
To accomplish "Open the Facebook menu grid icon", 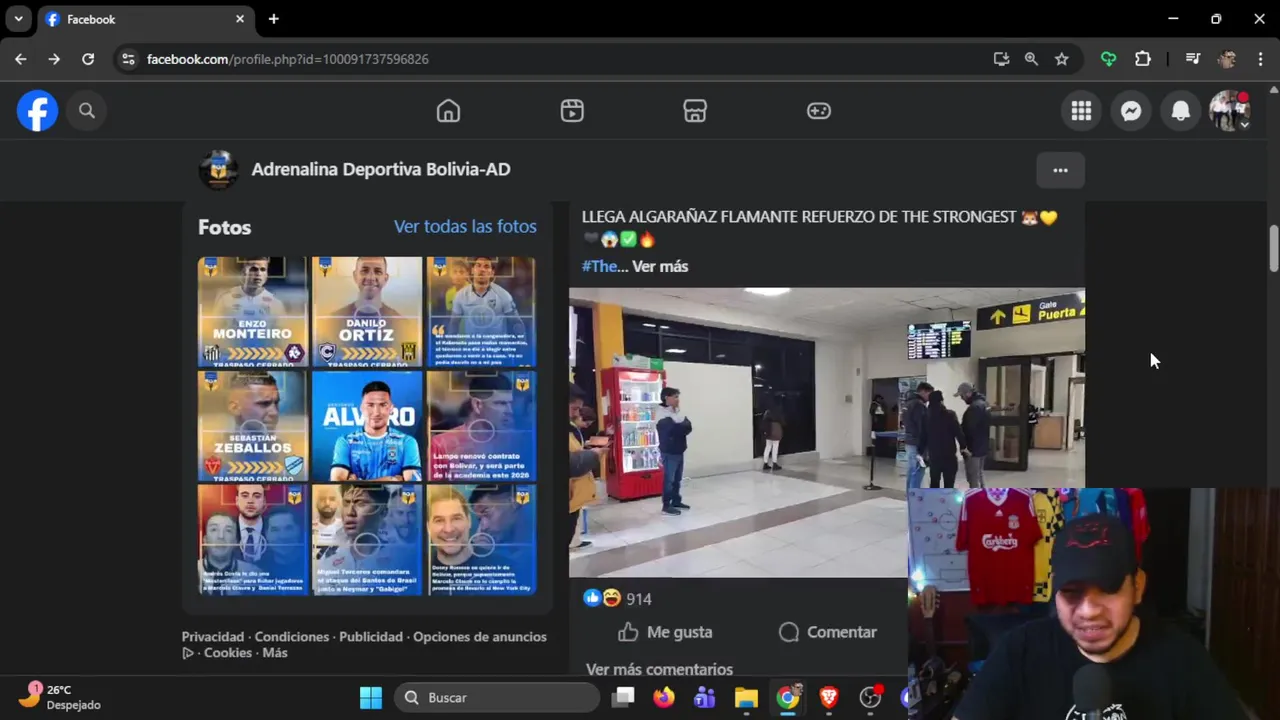I will coord(1081,111).
